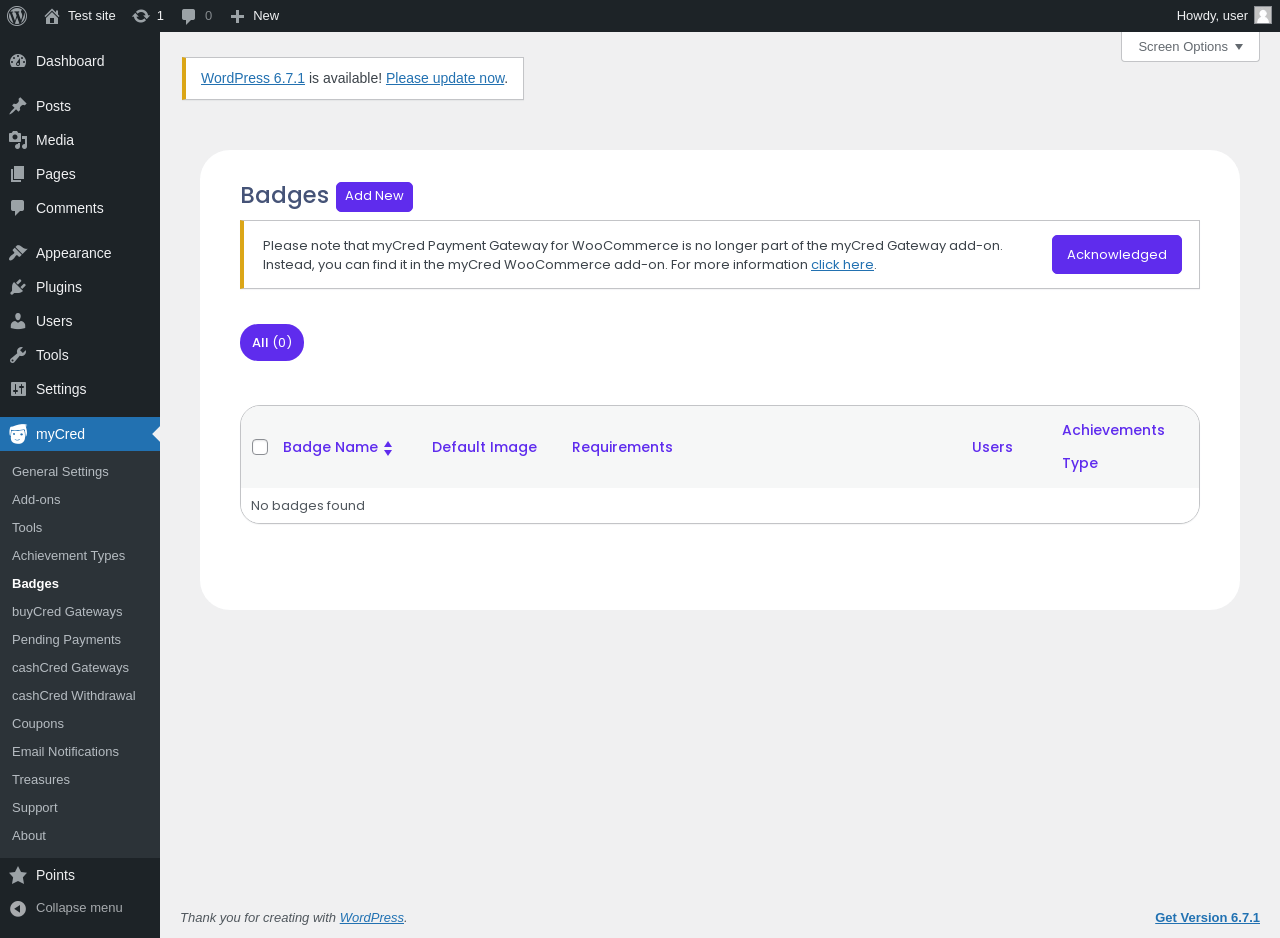
Task: Go to Achievement Types
Action: pyautogui.click(x=68, y=555)
